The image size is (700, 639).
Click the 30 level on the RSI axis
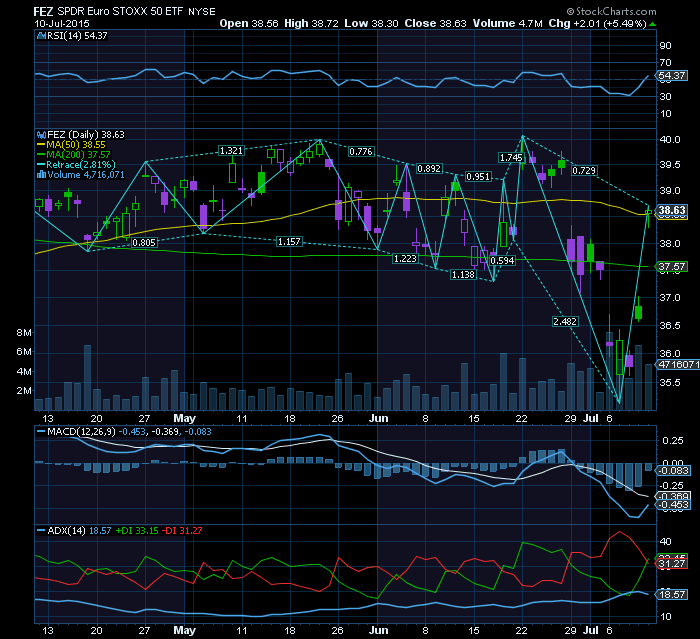click(665, 96)
